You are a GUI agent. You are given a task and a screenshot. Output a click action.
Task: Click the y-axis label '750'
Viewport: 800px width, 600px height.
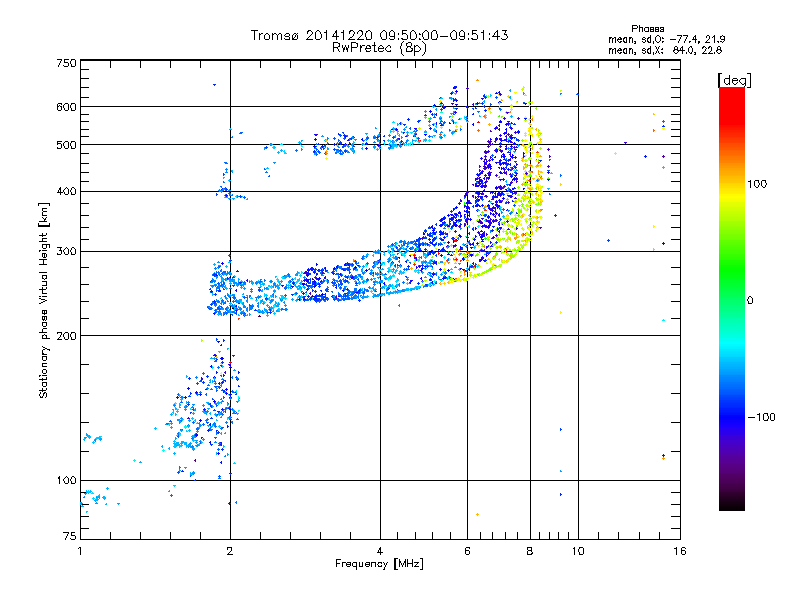coord(66,63)
